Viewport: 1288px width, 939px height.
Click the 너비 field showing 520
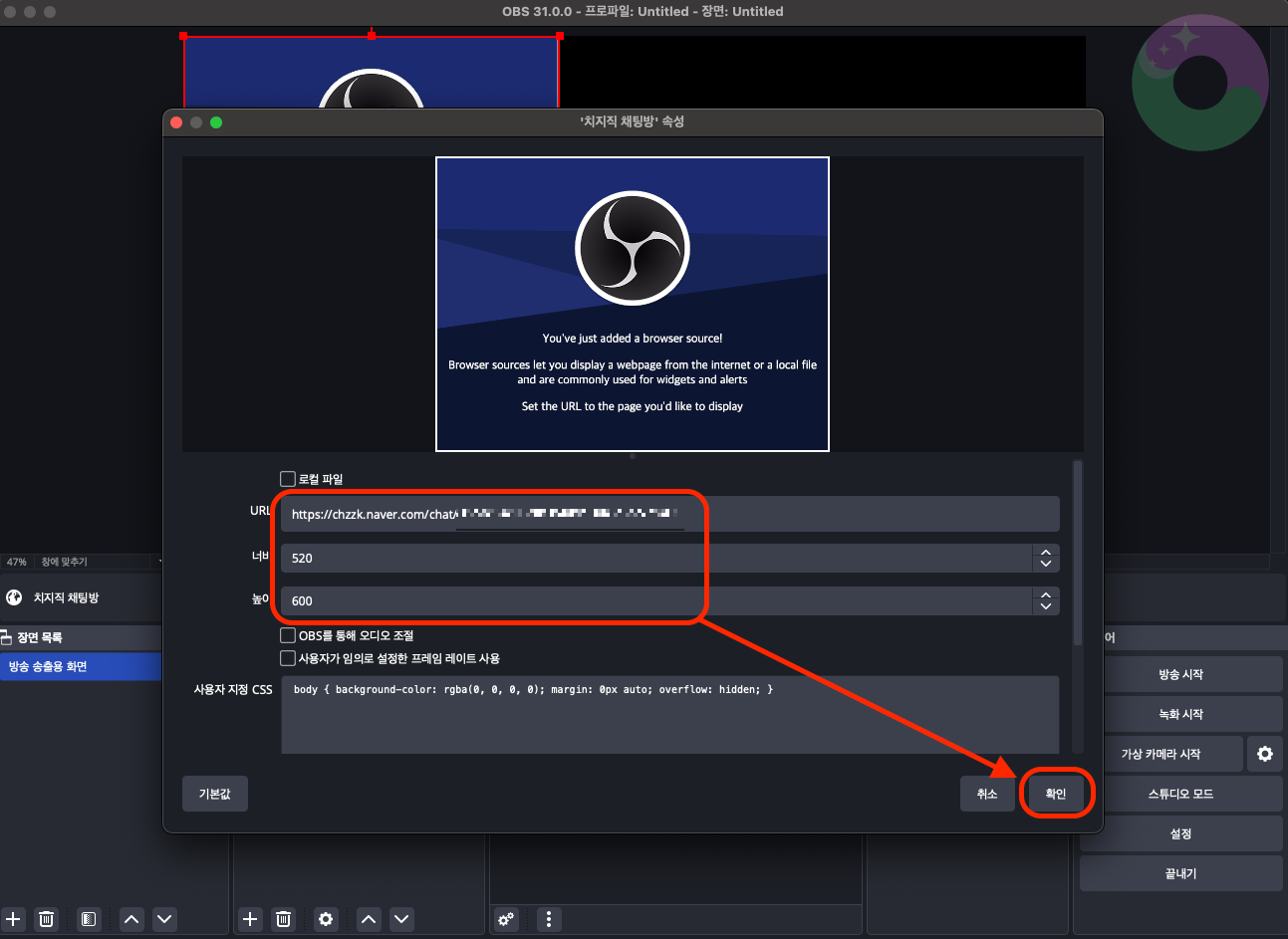pyautogui.click(x=657, y=558)
